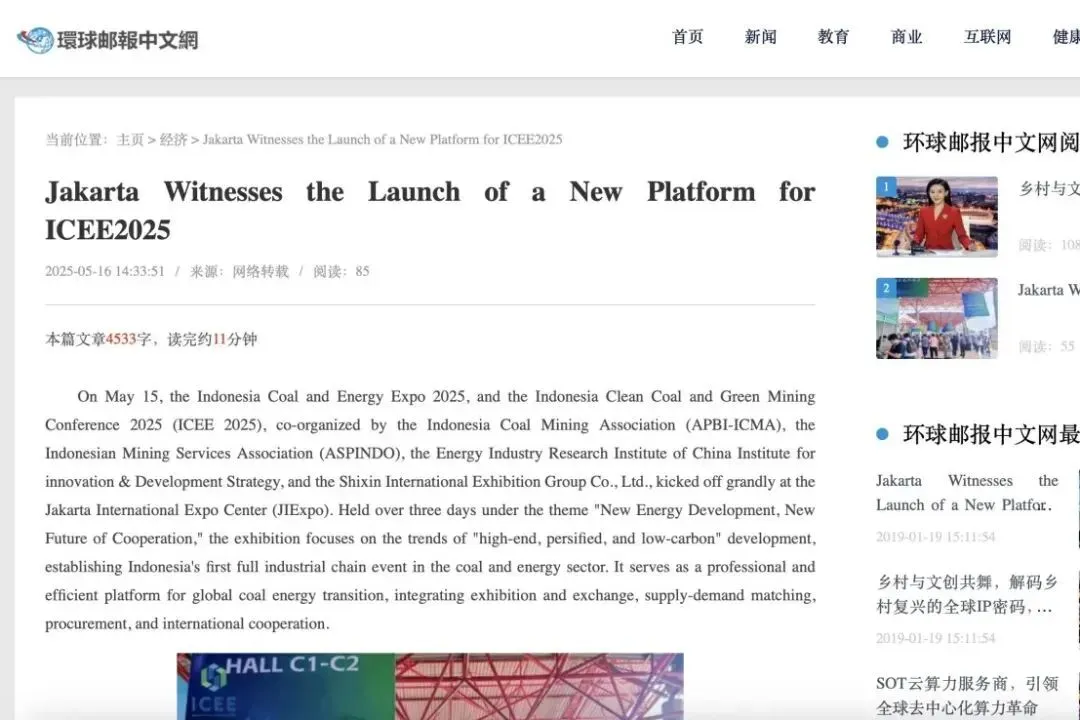Click the article headline about ICEE2025
Screen dimensions: 1080x720
pos(430,211)
